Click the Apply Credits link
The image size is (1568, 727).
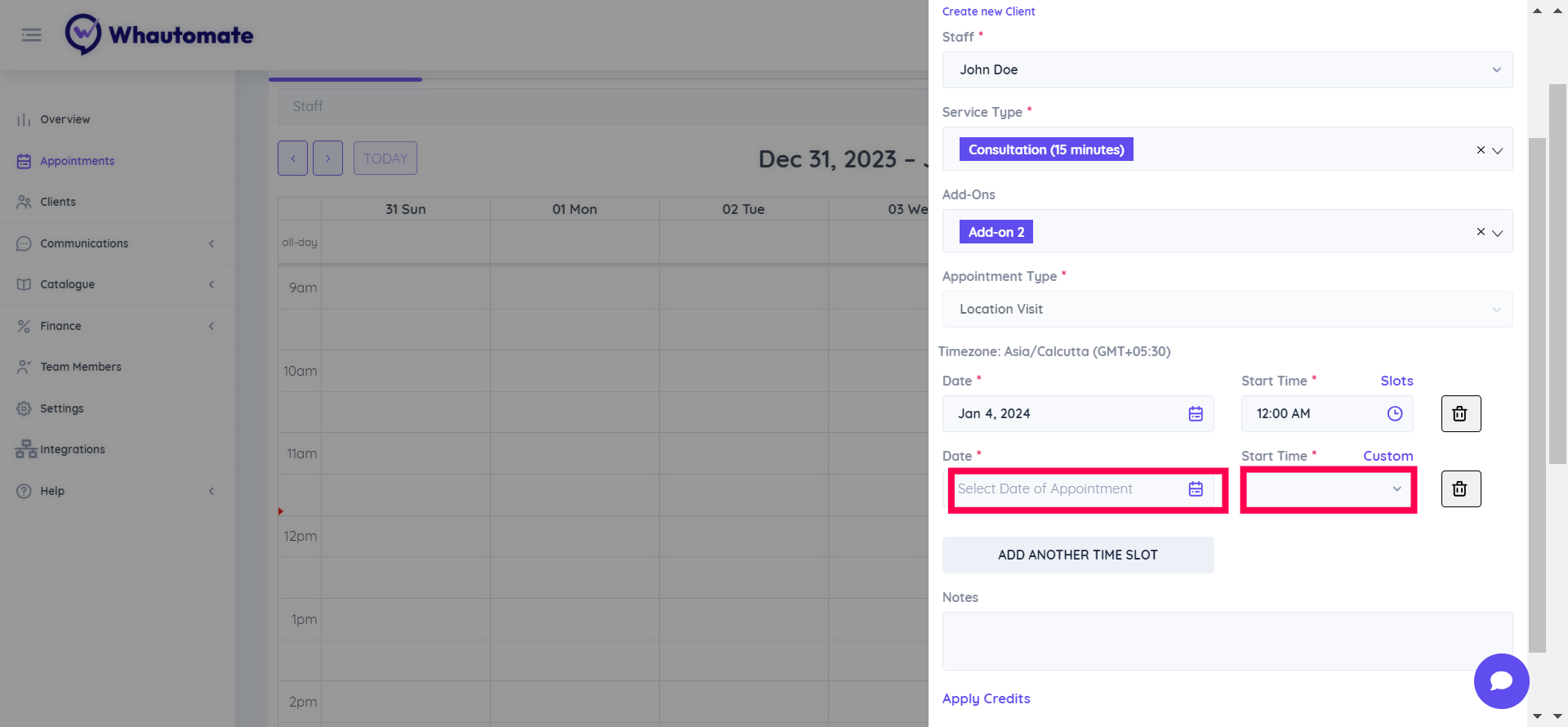[x=986, y=698]
